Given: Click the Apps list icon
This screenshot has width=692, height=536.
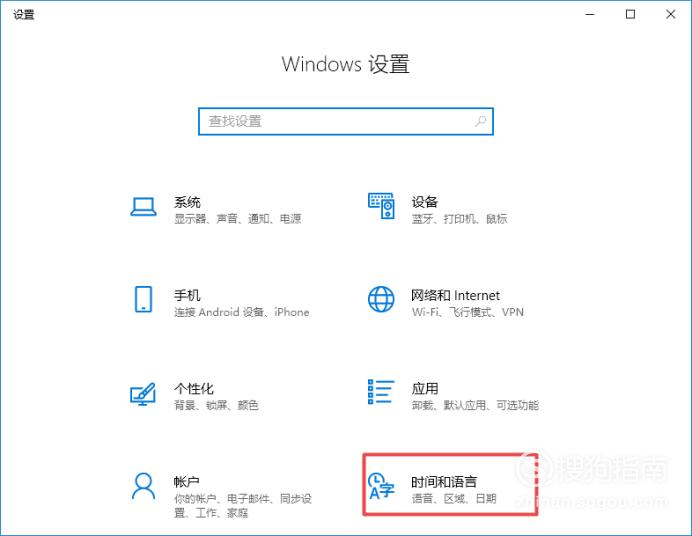Looking at the screenshot, I should [x=381, y=392].
